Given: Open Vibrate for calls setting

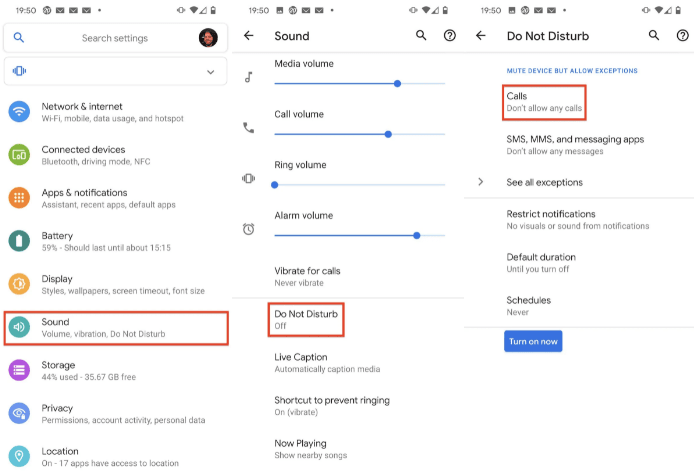Looking at the screenshot, I should point(347,277).
